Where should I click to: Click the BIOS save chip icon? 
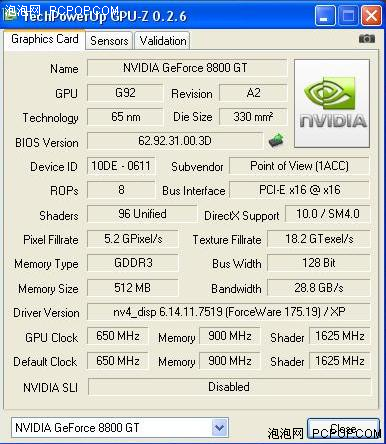tap(276, 141)
